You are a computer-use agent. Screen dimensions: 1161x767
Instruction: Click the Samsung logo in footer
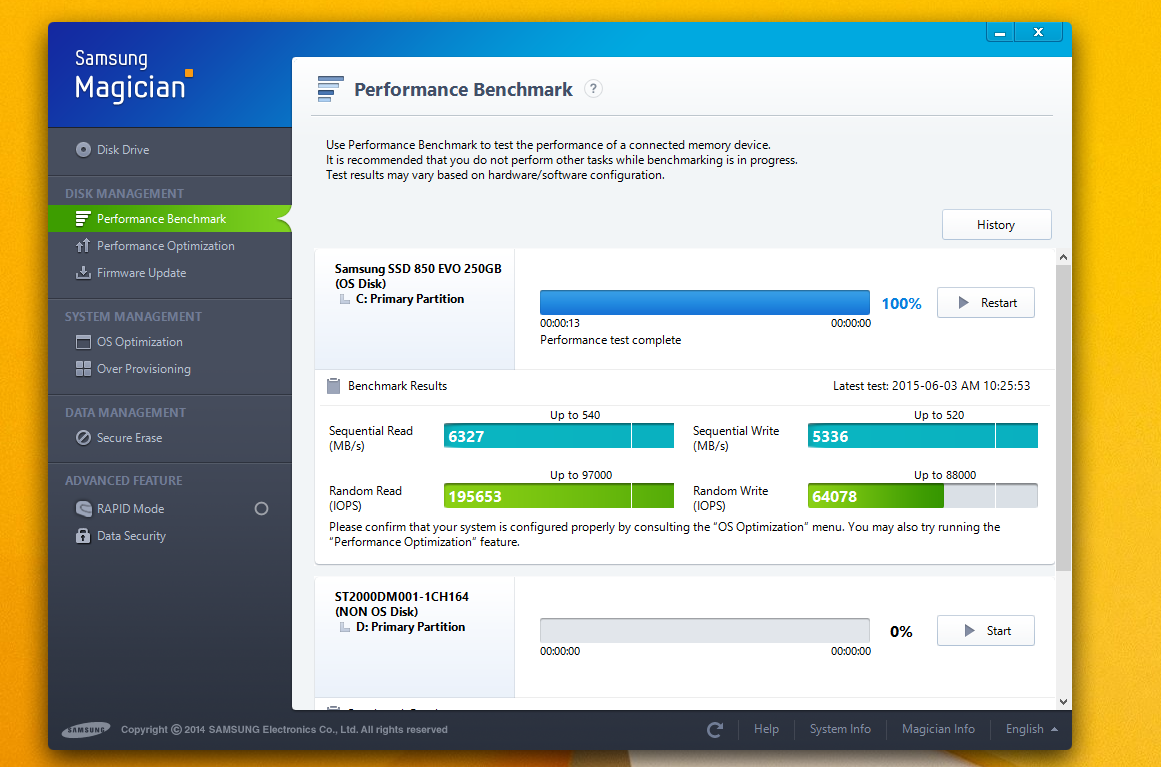(86, 729)
